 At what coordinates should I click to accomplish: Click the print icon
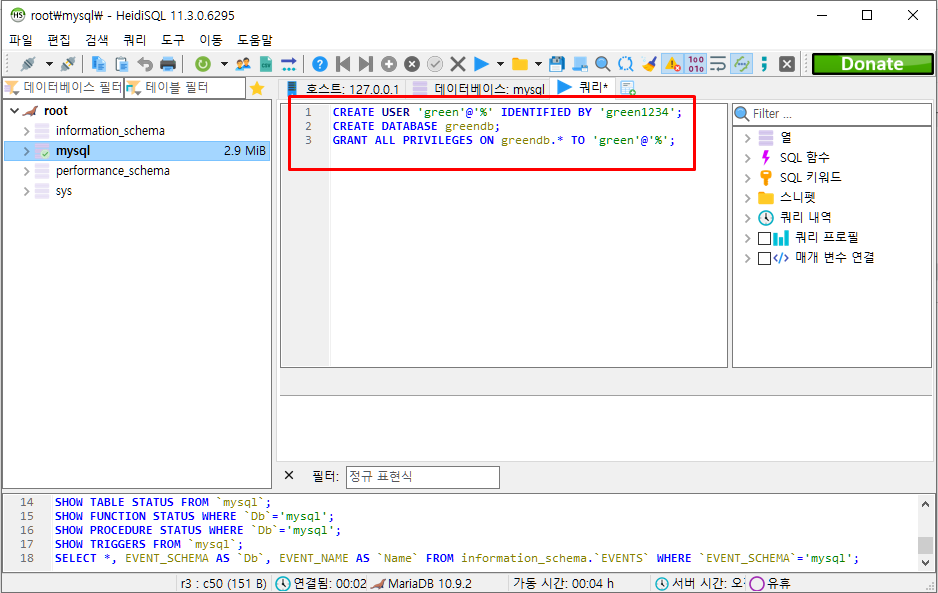point(168,64)
